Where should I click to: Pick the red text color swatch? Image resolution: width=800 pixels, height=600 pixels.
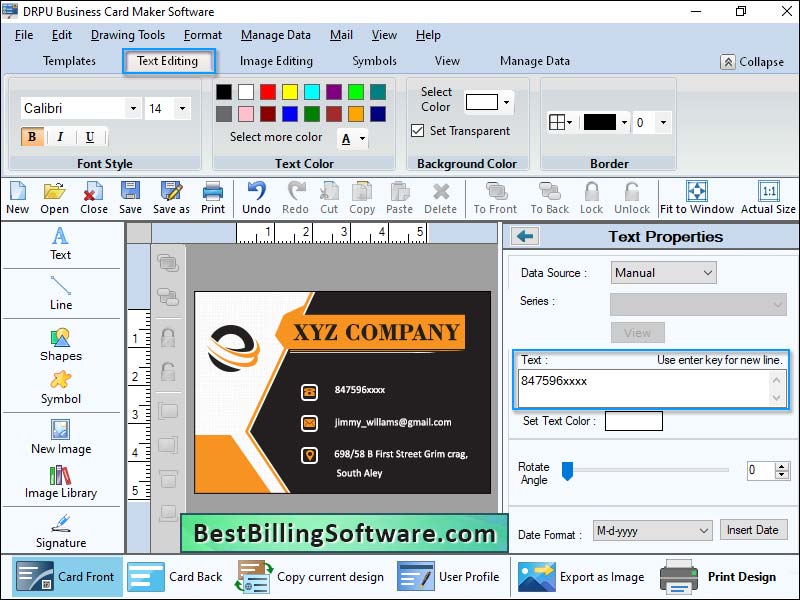pos(268,92)
